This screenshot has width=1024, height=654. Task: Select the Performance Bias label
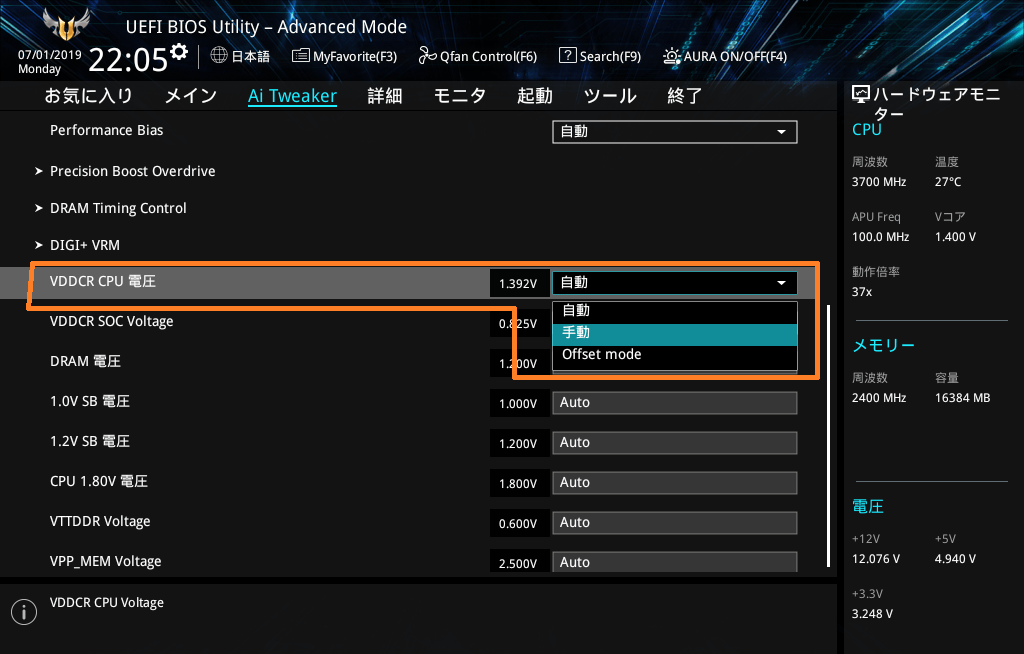pyautogui.click(x=106, y=130)
